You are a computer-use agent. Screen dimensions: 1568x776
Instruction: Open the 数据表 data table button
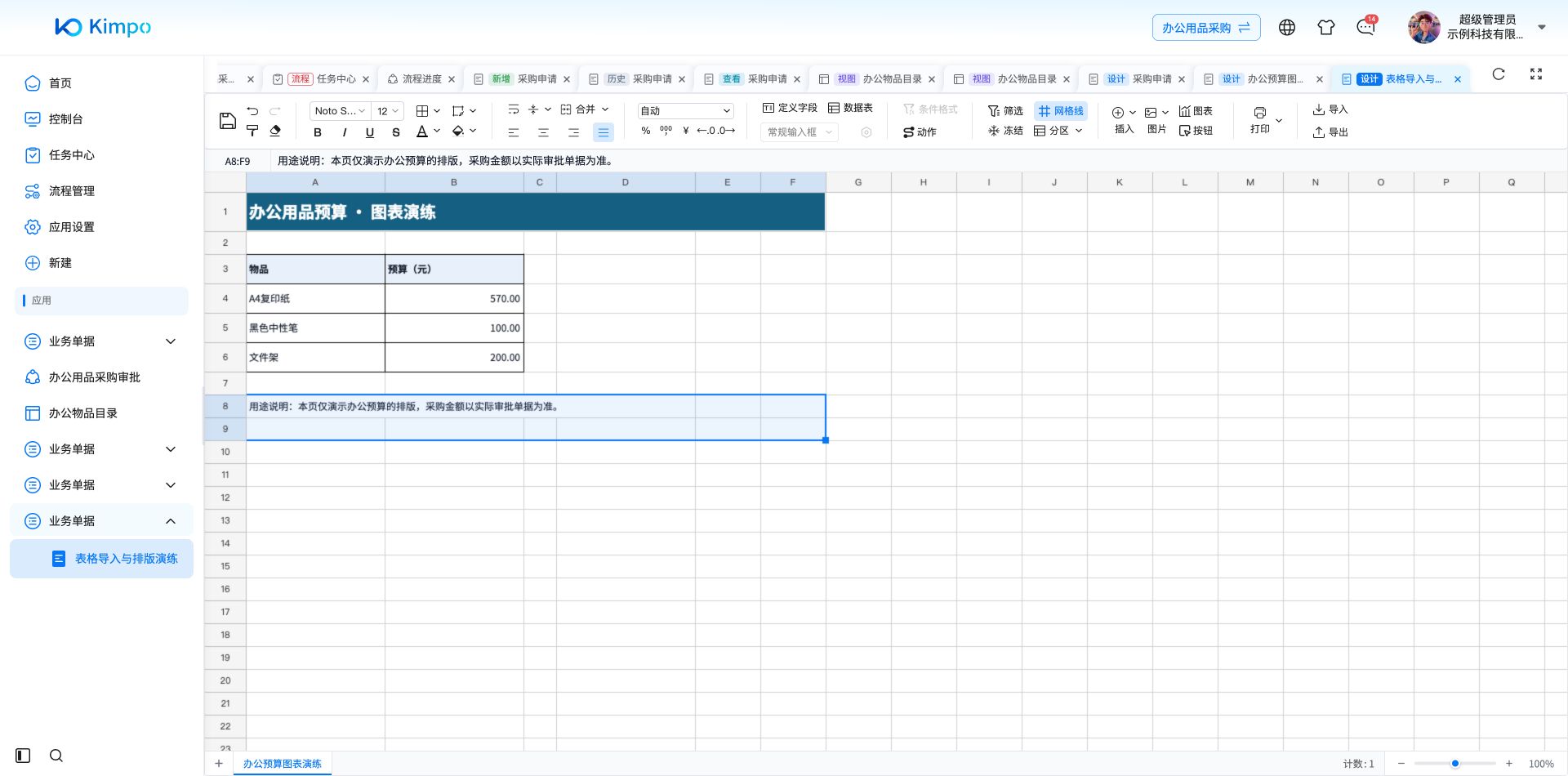click(x=850, y=108)
